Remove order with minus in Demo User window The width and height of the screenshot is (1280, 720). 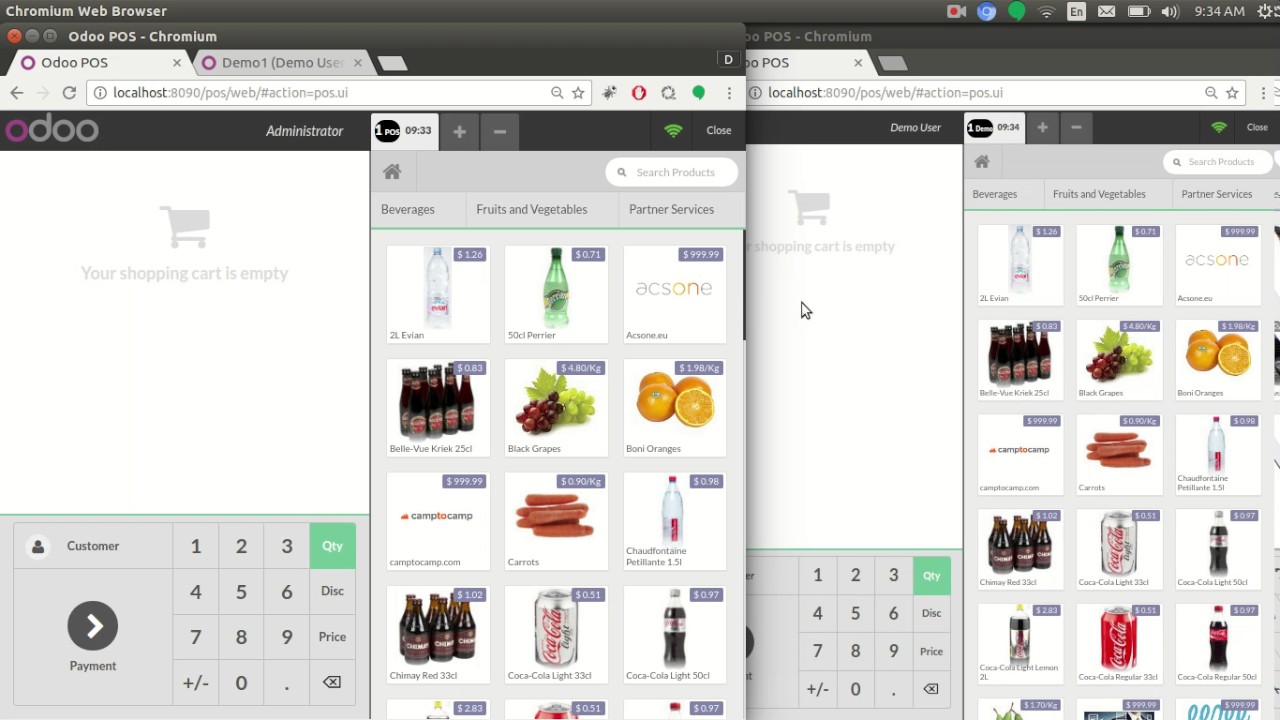[x=1076, y=127]
